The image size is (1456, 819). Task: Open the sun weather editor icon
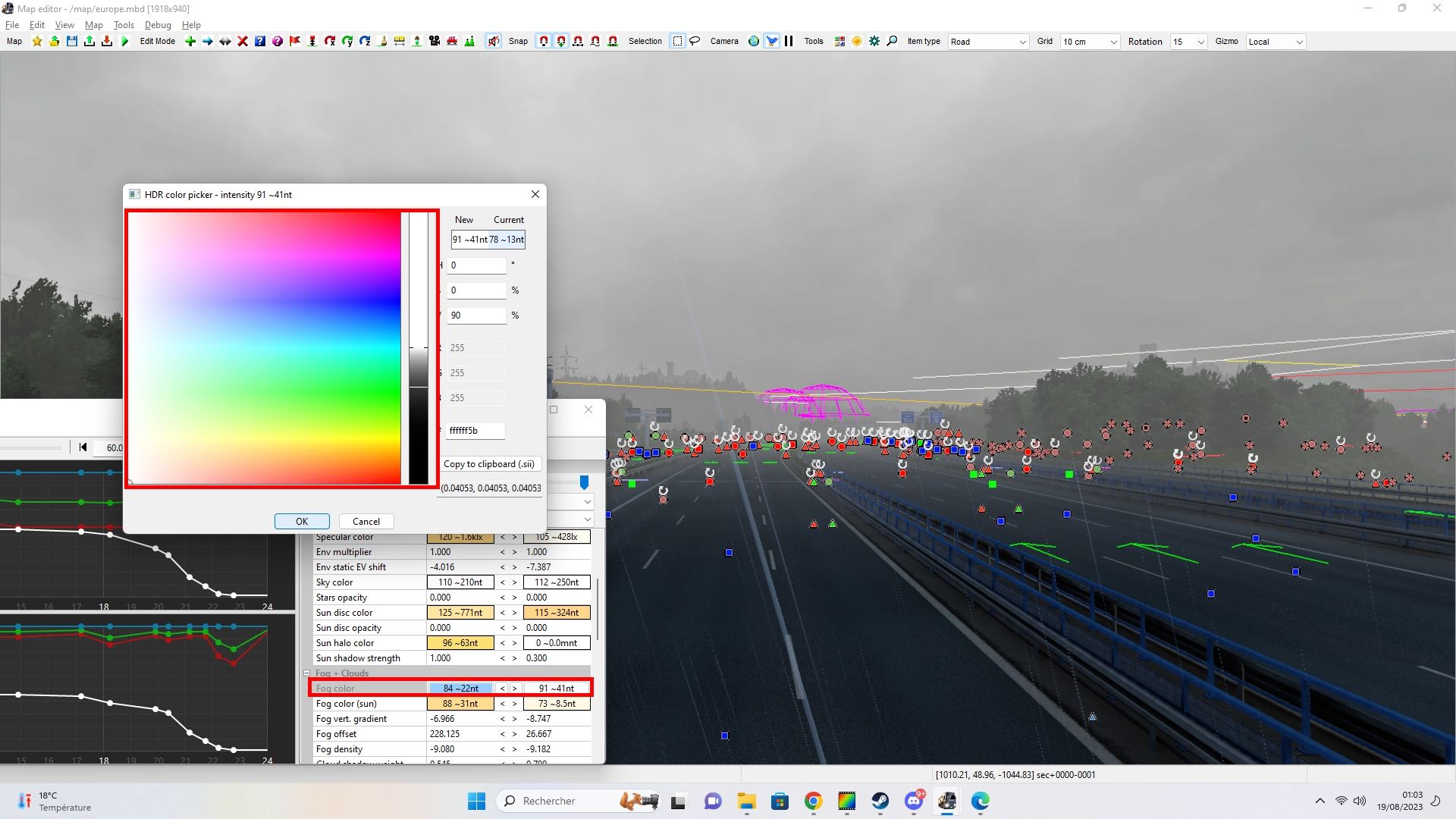[857, 42]
